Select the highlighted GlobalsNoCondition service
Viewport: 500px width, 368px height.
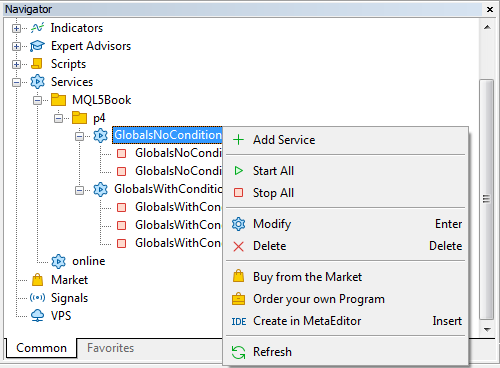(167, 135)
